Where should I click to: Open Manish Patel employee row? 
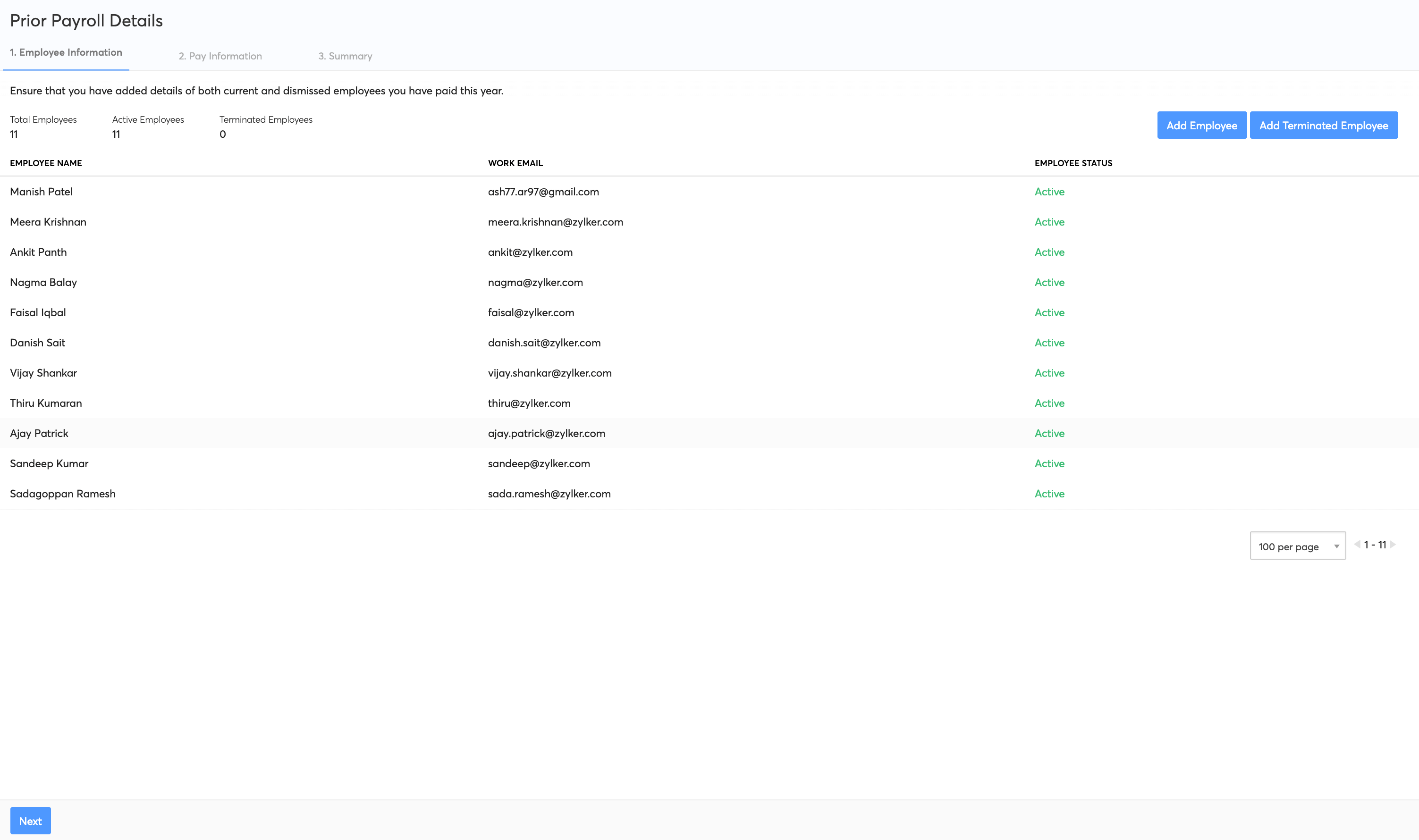[42, 192]
